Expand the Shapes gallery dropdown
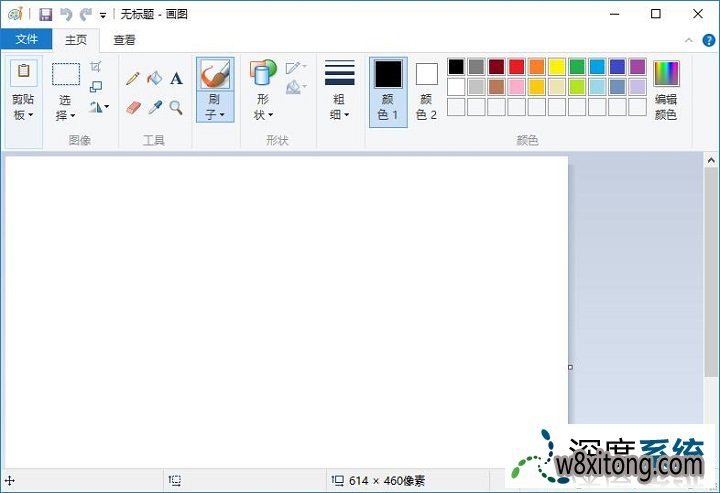Image resolution: width=720 pixels, height=493 pixels. point(263,108)
